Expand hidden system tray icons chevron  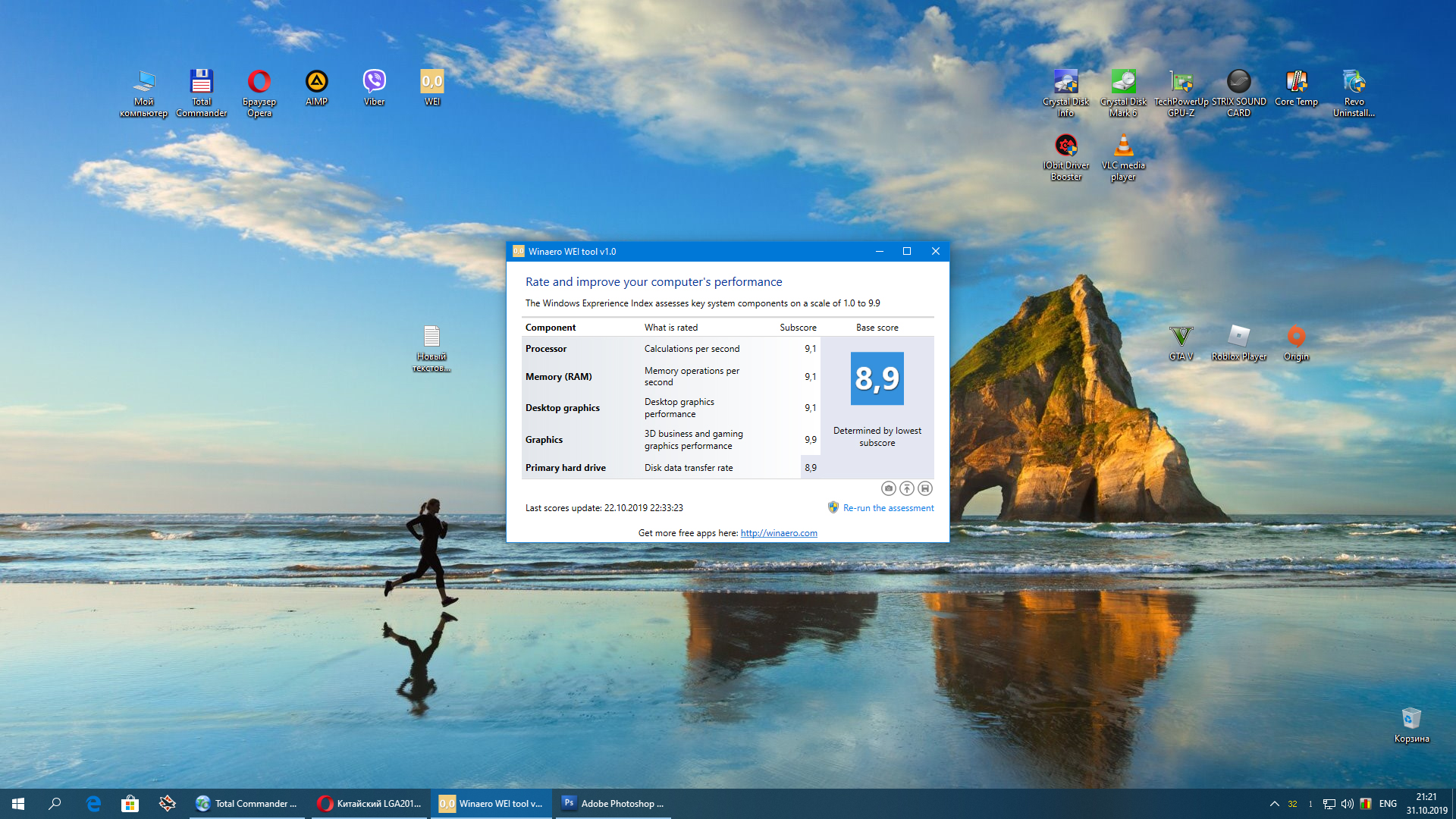1274,804
